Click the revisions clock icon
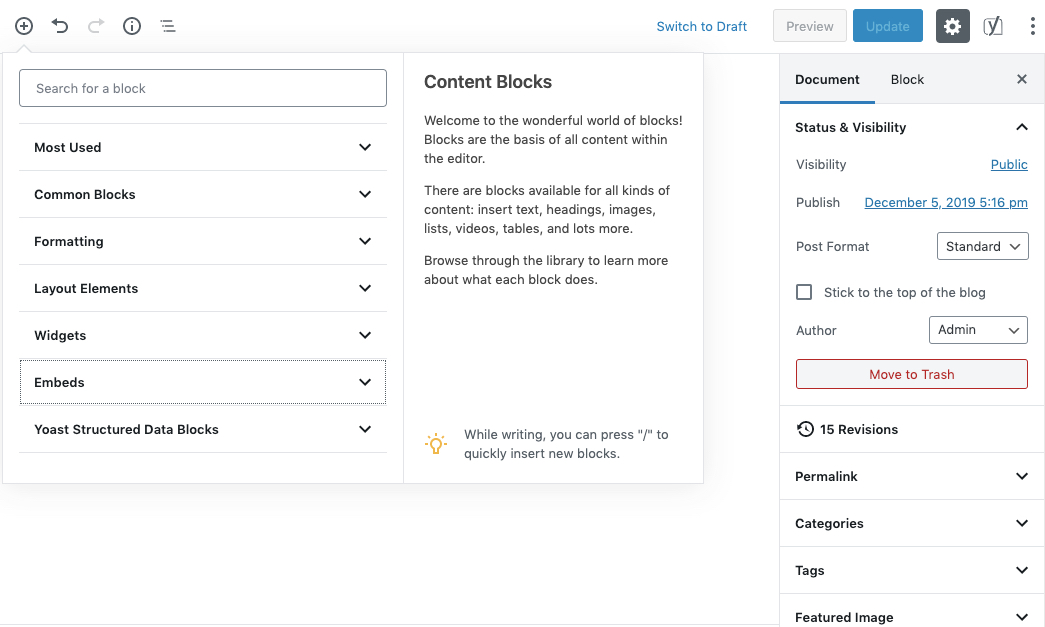 pos(805,429)
